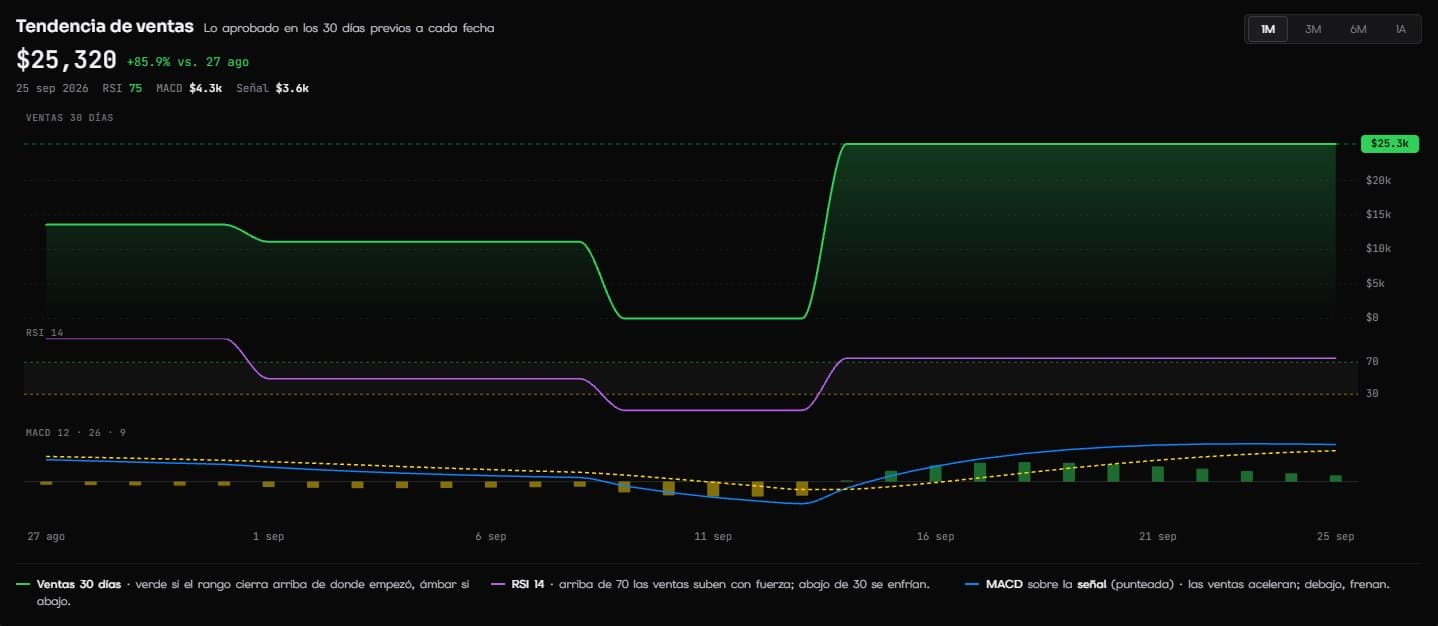
Task: Switch to the 3M range
Action: click(x=1313, y=29)
